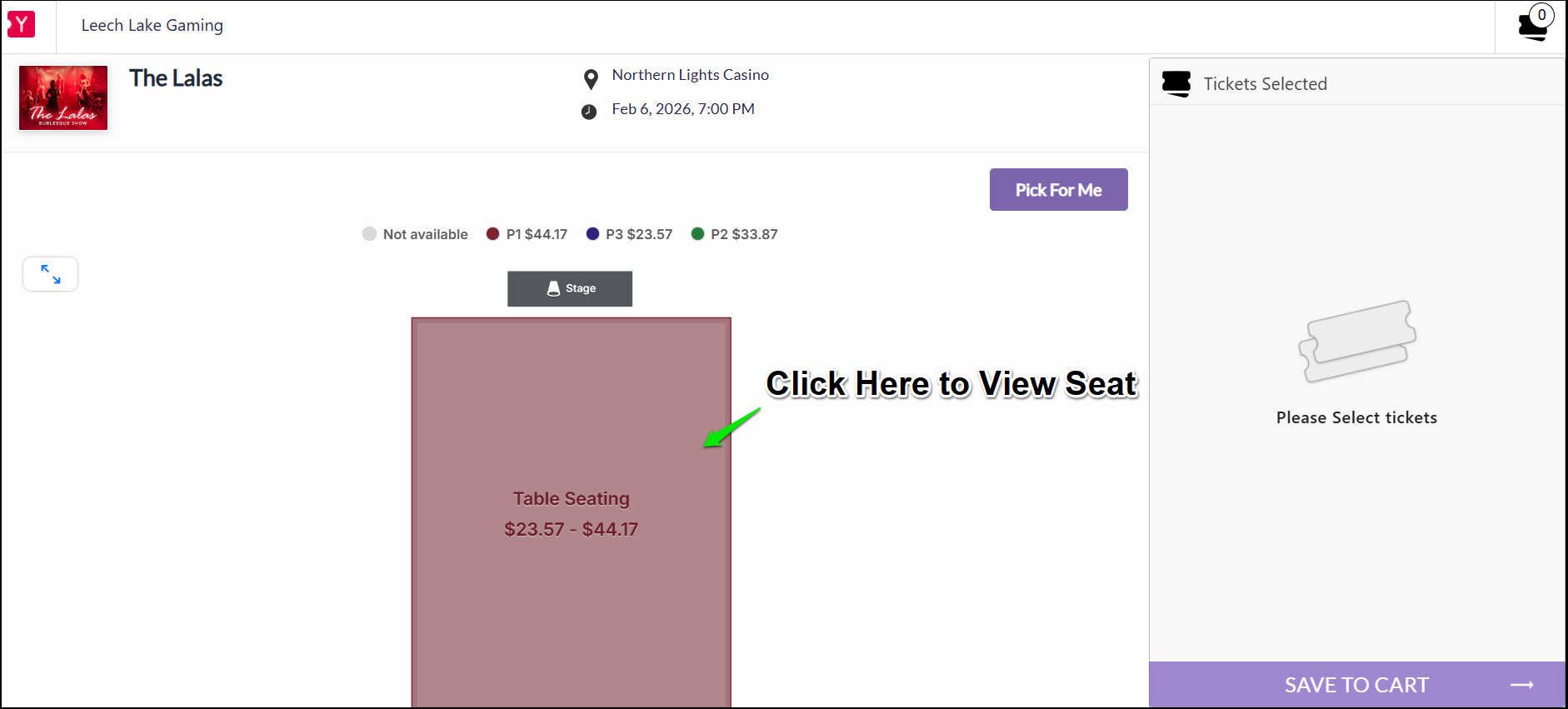The width and height of the screenshot is (1568, 709).
Task: Click the SAVE TO CART button
Action: pyautogui.click(x=1357, y=685)
